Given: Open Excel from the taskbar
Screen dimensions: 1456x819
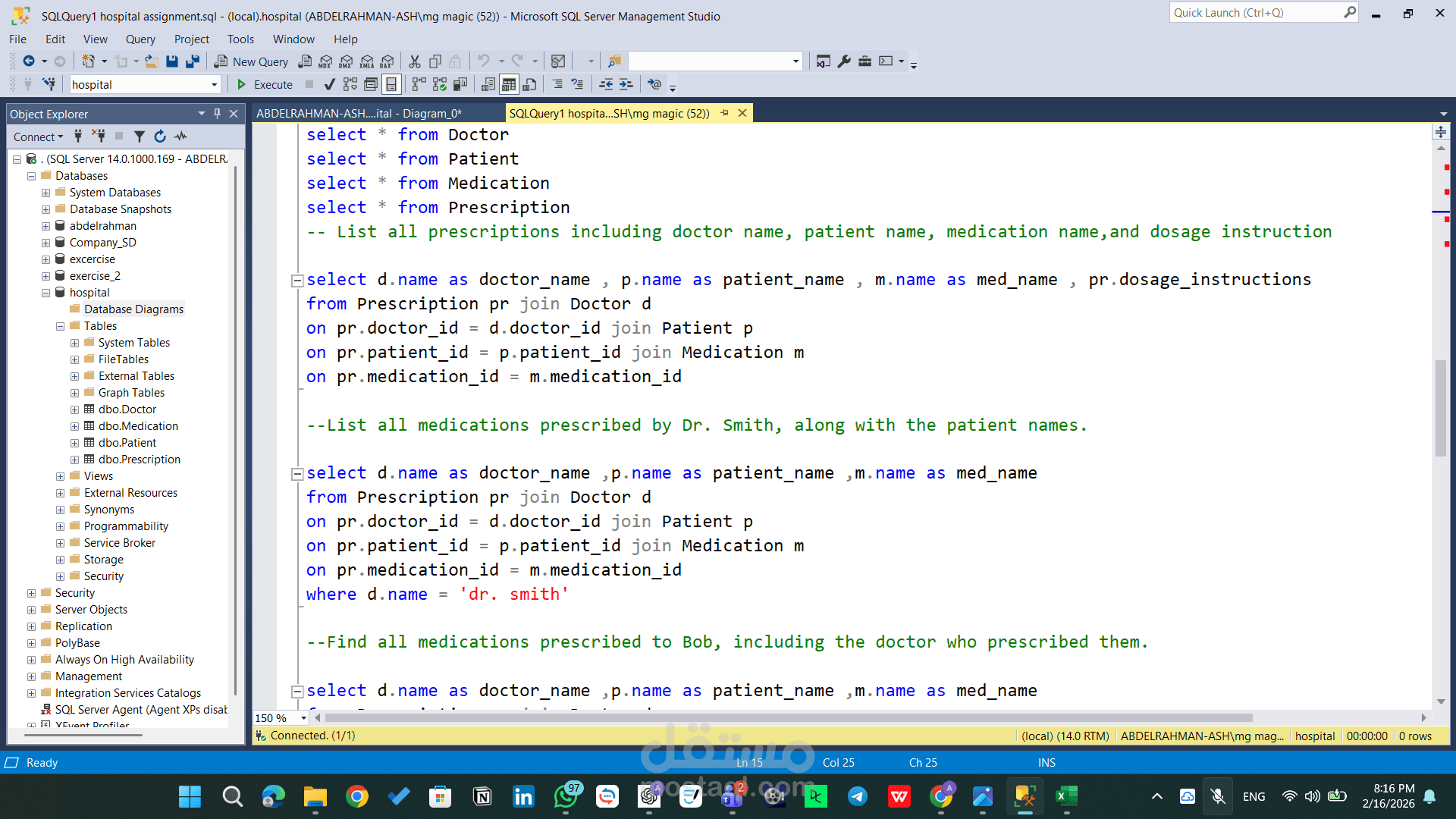Looking at the screenshot, I should tap(1066, 796).
